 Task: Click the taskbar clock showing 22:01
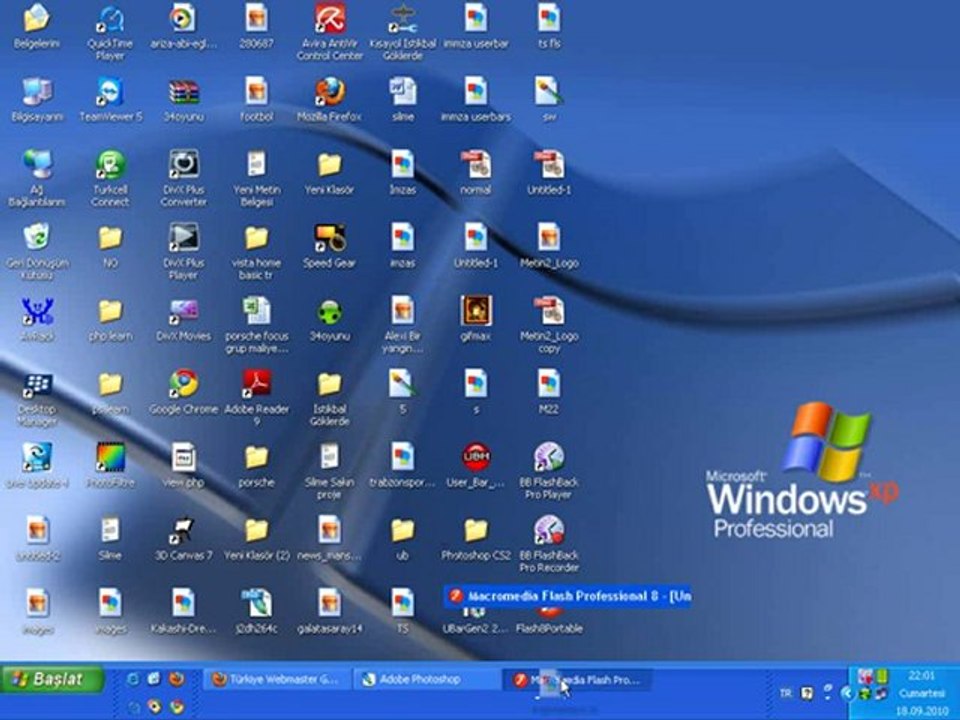point(921,676)
